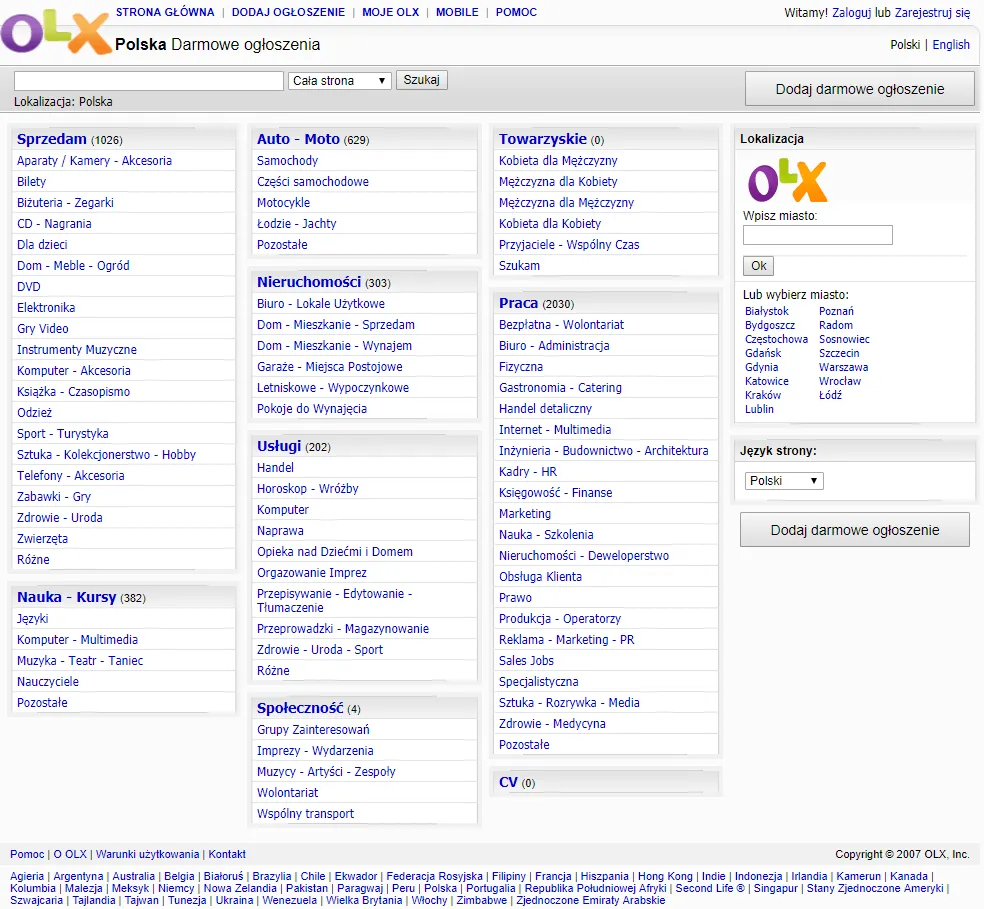
Task: Choose Kraków from the city list
Action: pos(762,395)
